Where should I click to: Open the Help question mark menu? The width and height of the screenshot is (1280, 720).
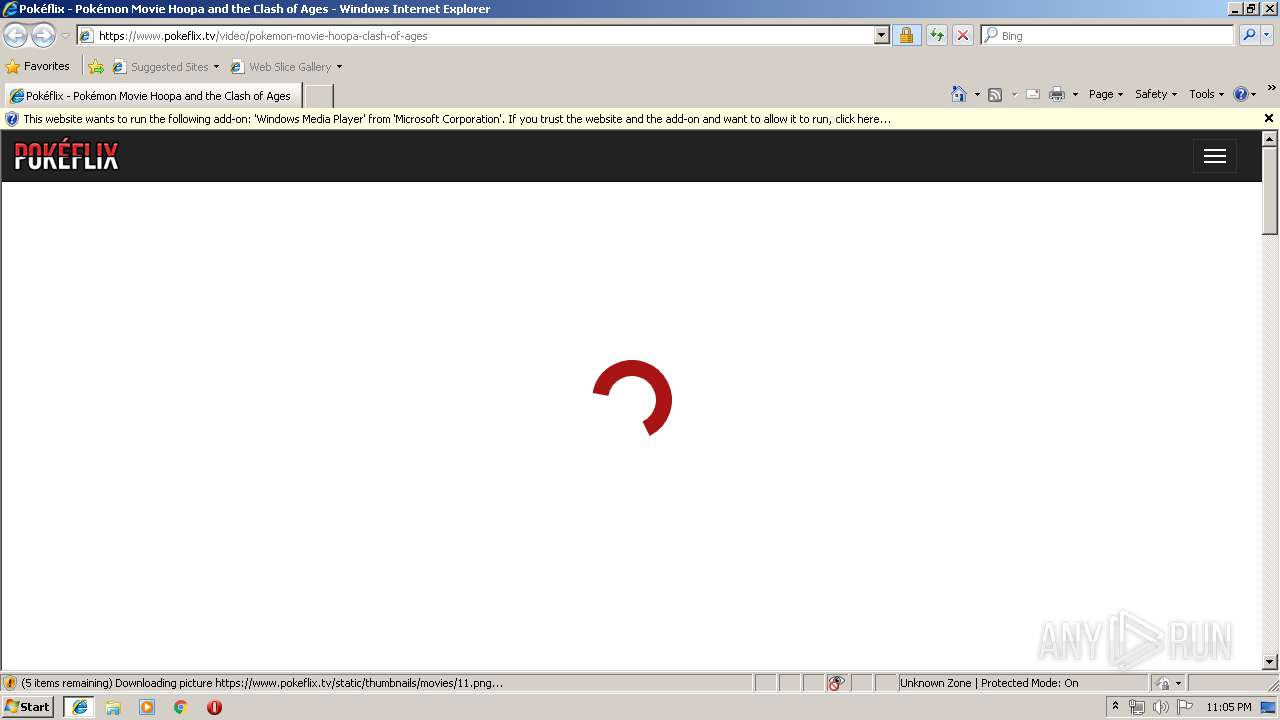coord(1245,94)
